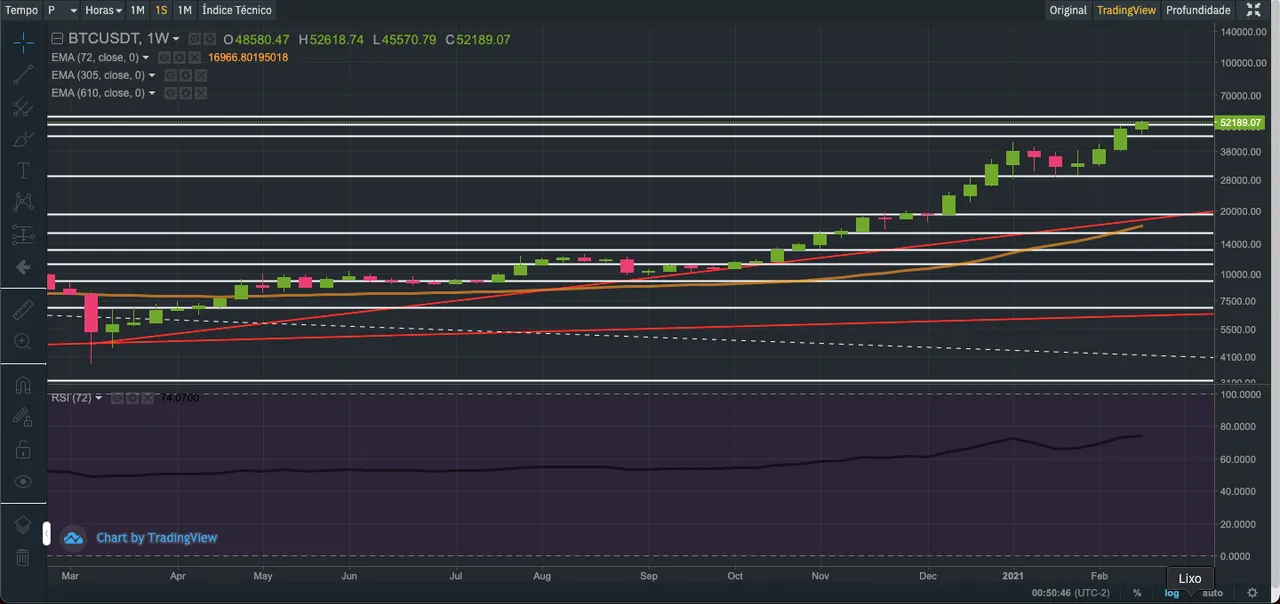The image size is (1280, 604).
Task: Expand EMA (305, close, 0) dropdown
Action: coord(152,75)
